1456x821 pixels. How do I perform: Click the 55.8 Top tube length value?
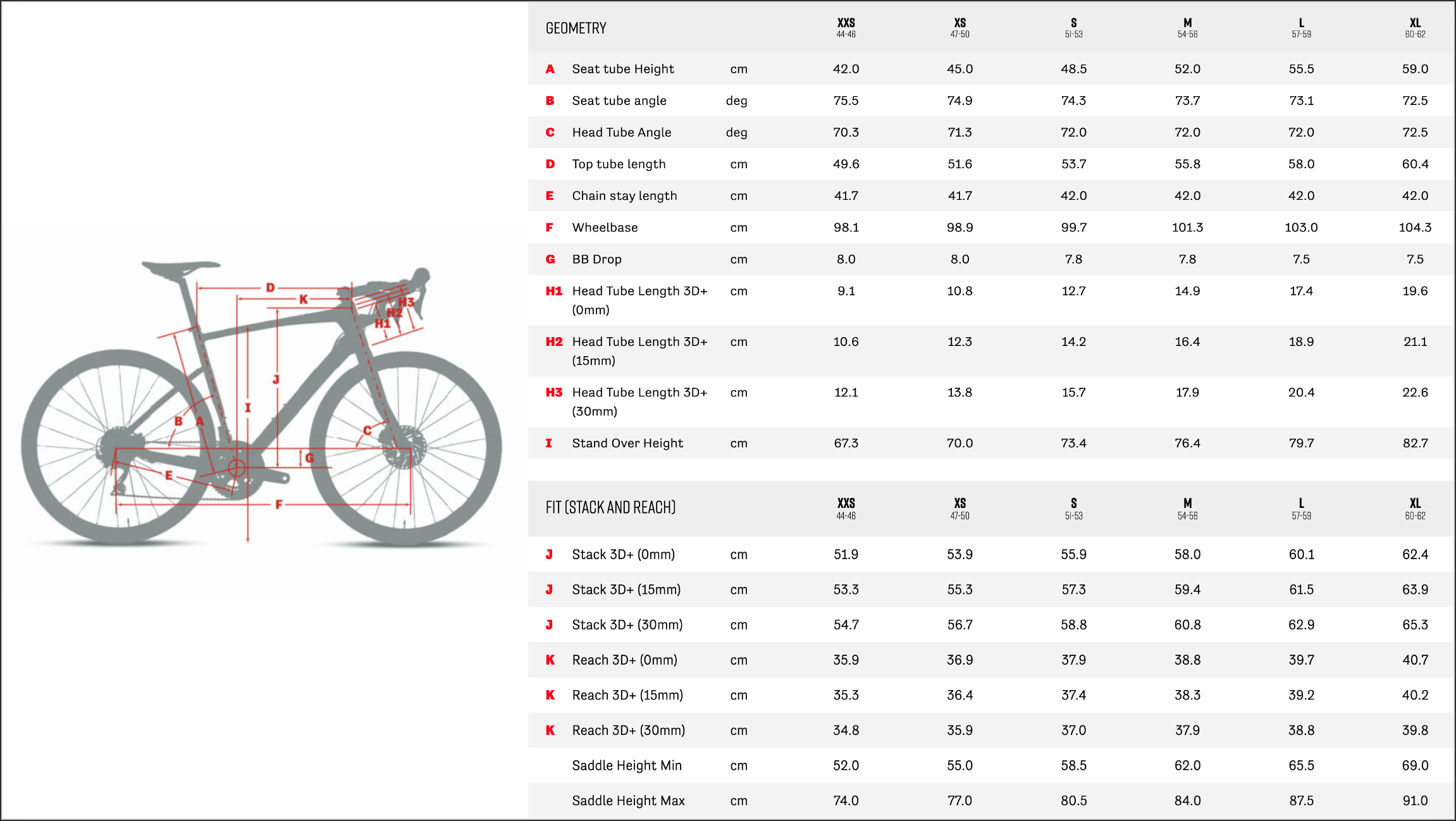(1187, 164)
